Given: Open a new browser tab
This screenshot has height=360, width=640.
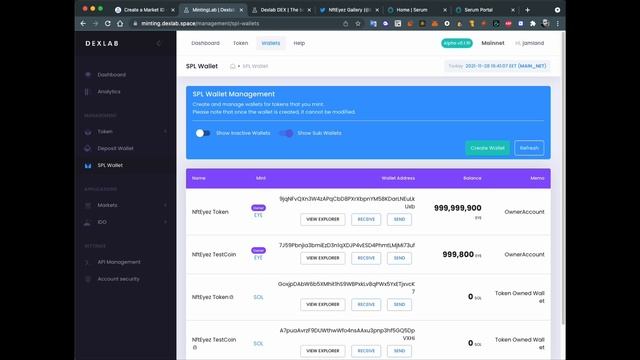Looking at the screenshot, I should pyautogui.click(x=527, y=10).
